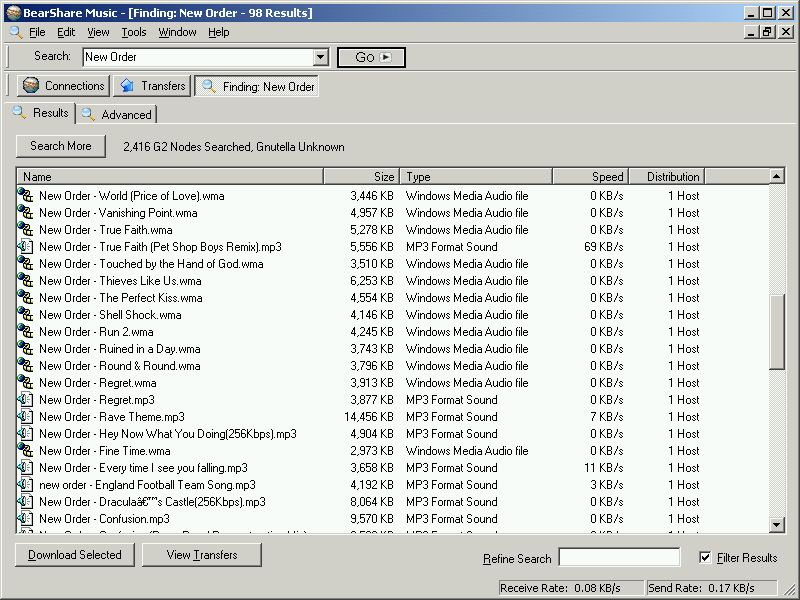Screen dimensions: 800x600
Task: Click inside the Refine Search field
Action: click(620, 558)
